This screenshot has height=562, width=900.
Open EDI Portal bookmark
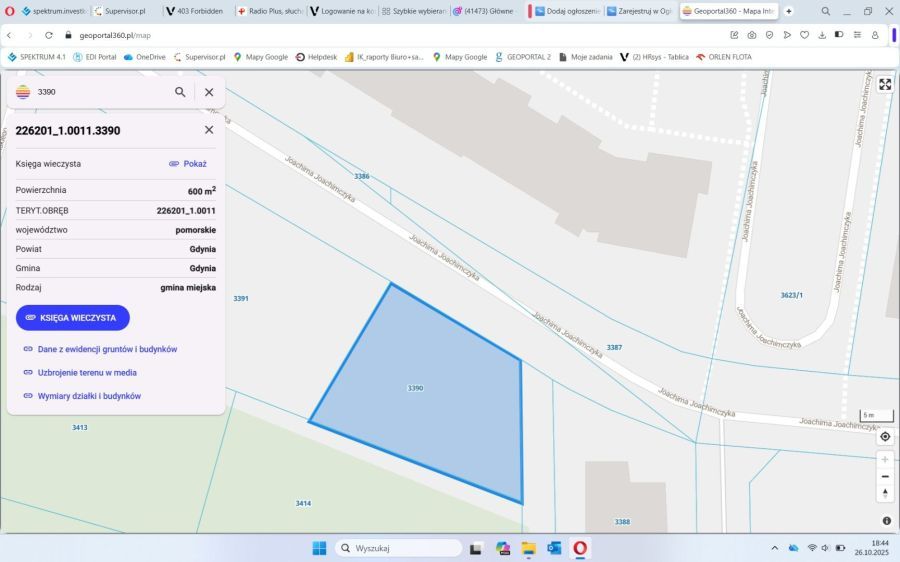point(95,57)
